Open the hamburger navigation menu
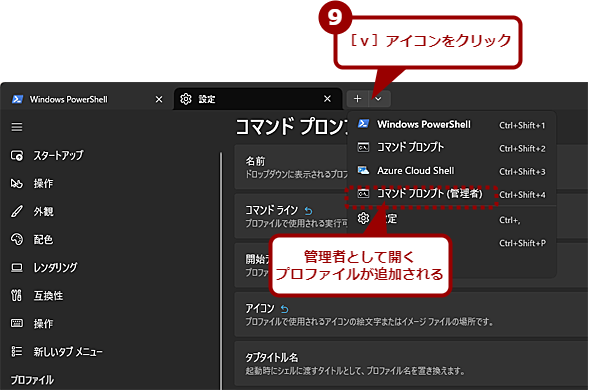The width and height of the screenshot is (589, 391). (x=17, y=127)
